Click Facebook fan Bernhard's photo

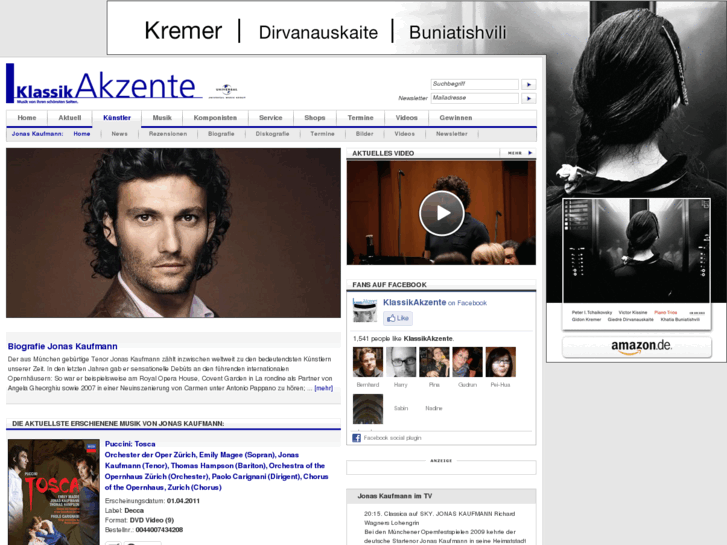click(x=368, y=362)
